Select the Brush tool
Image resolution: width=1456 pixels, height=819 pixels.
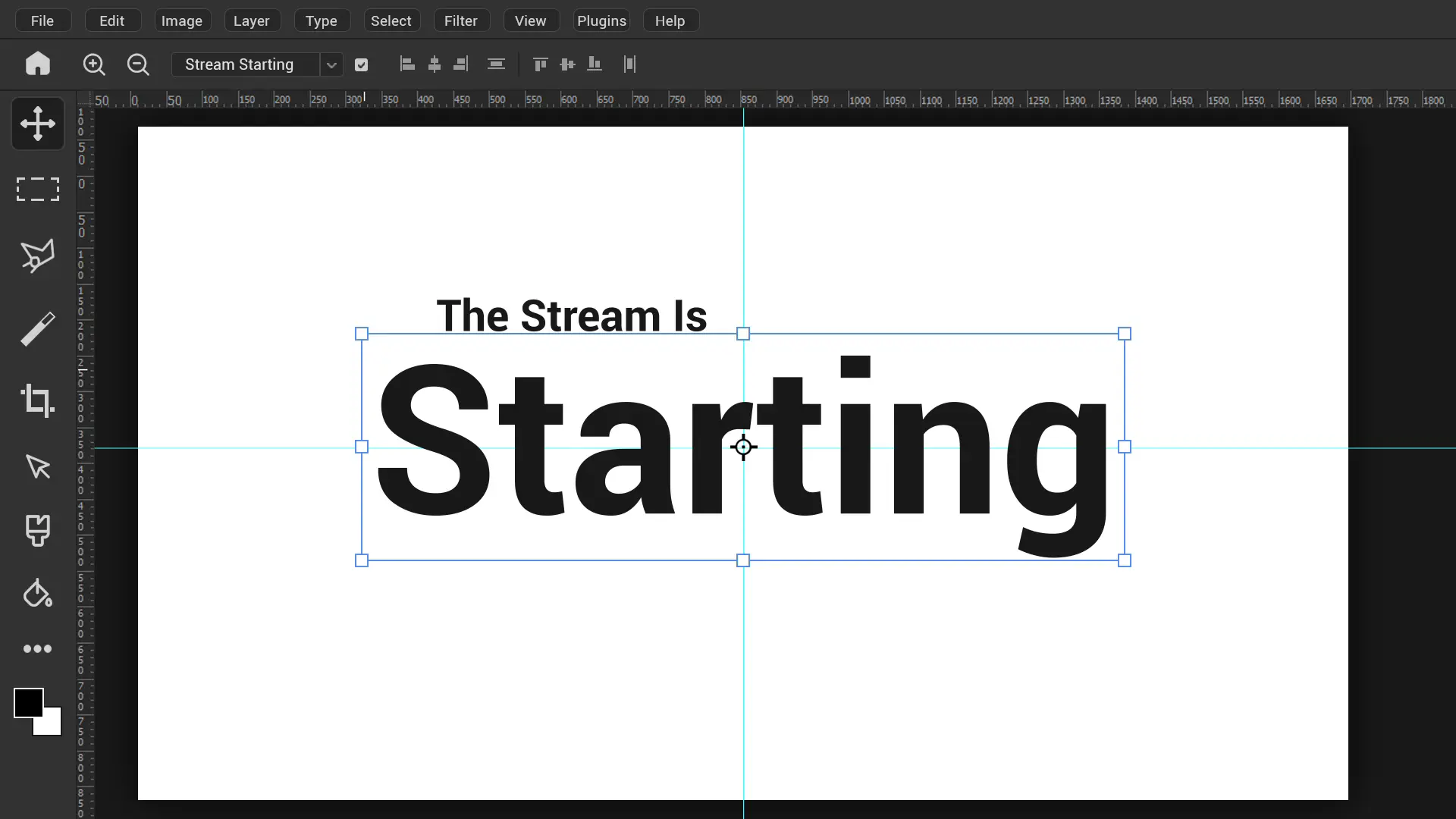pyautogui.click(x=38, y=329)
